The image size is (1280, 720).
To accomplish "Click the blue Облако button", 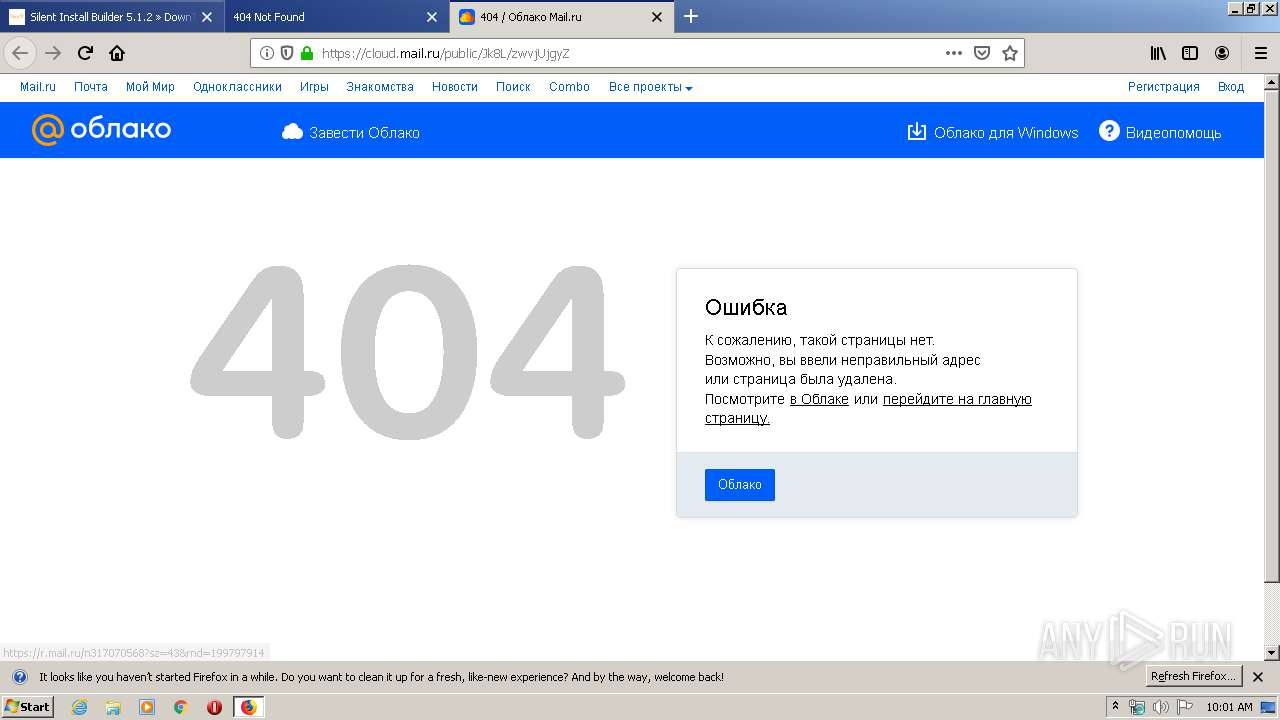I will click(740, 485).
